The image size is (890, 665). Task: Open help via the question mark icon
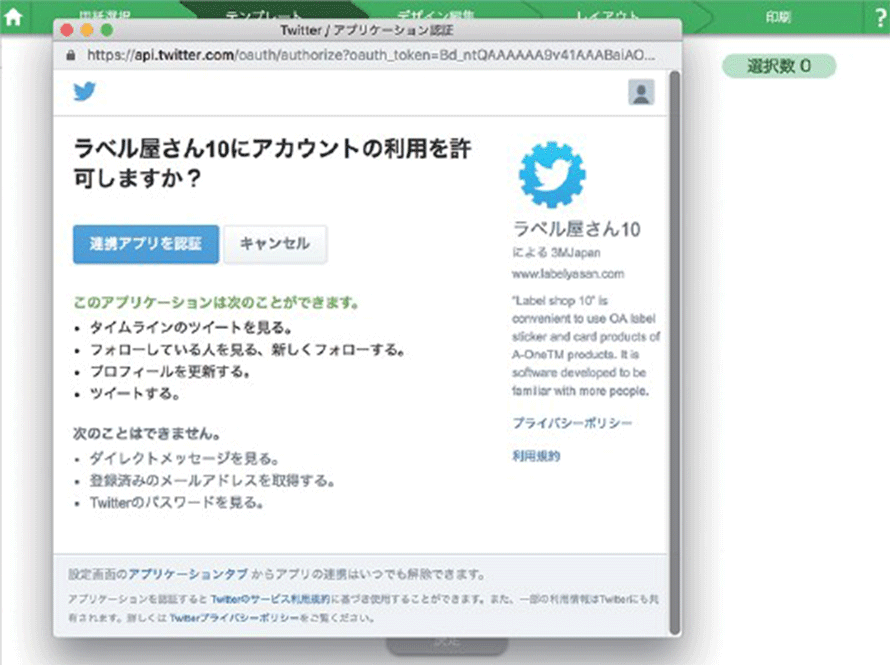[x=879, y=17]
